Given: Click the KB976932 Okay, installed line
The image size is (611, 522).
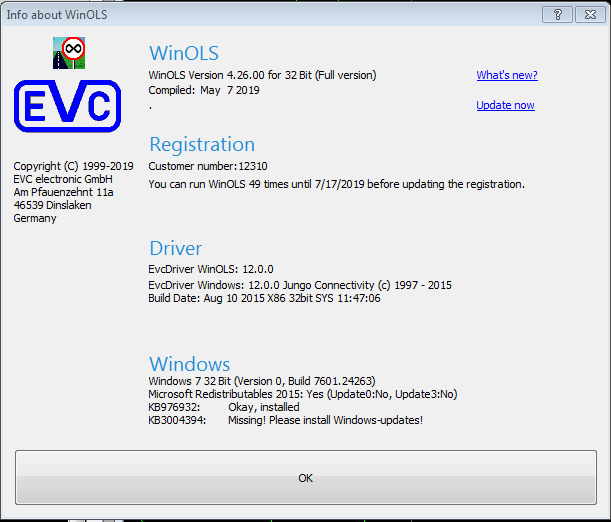Looking at the screenshot, I should coord(224,407).
